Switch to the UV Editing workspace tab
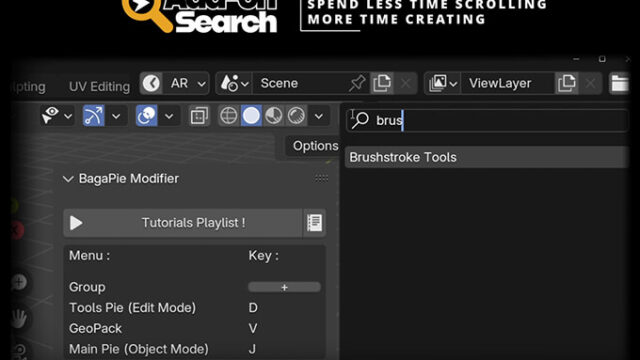 click(99, 87)
